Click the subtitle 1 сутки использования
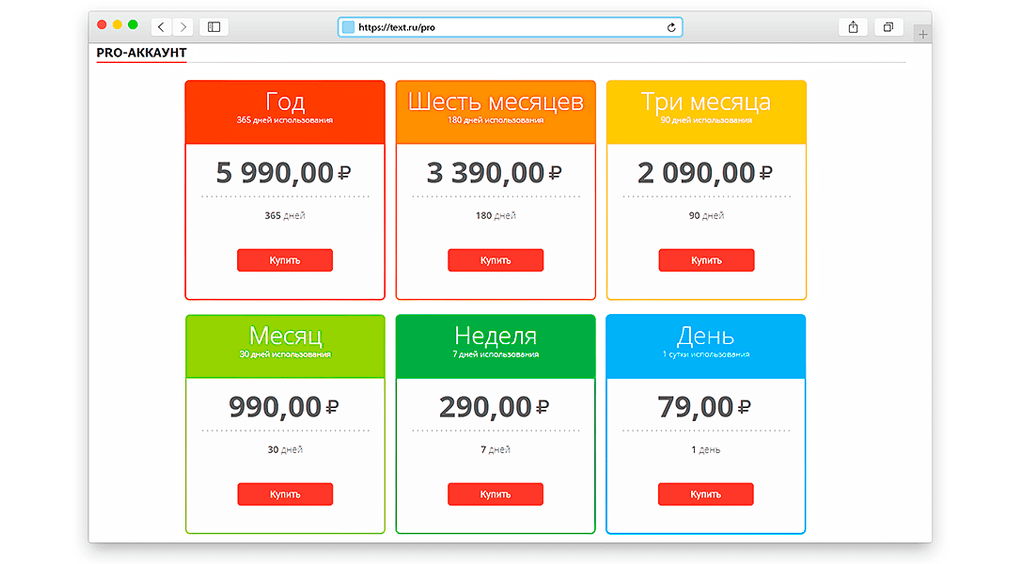 [x=706, y=354]
